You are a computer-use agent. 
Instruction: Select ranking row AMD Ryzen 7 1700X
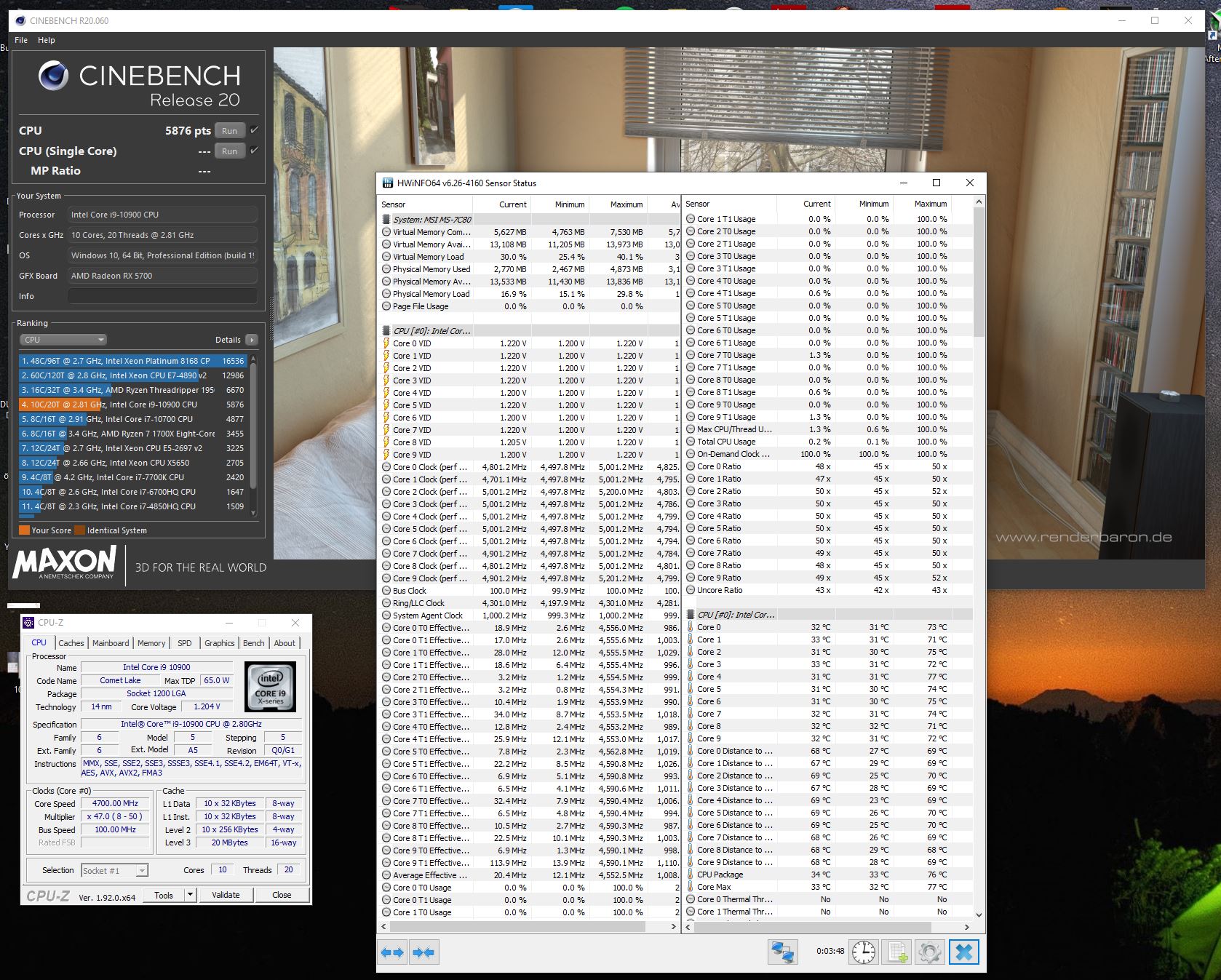[133, 434]
